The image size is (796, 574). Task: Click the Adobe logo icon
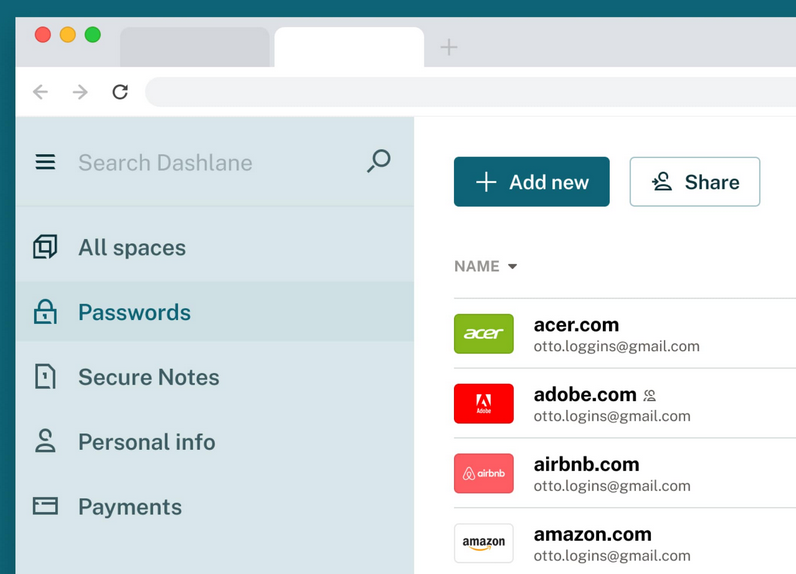coord(483,404)
